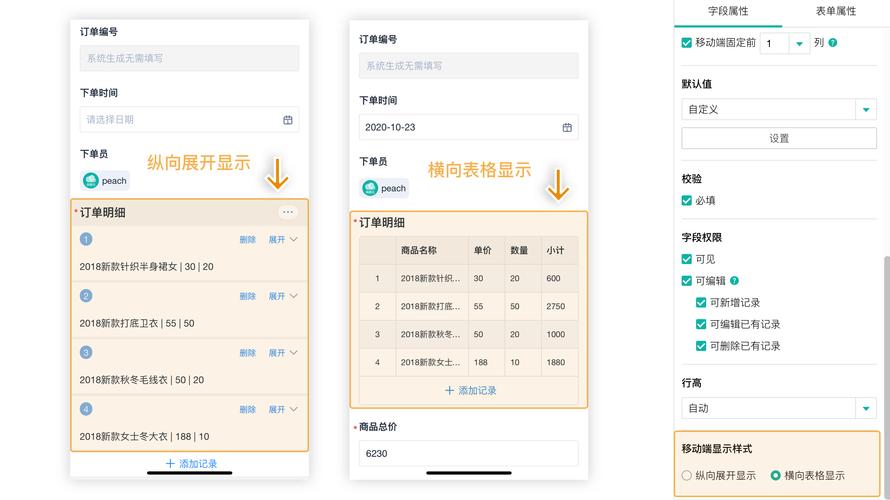The image size is (890, 500).
Task: Toggle 可新增记录 checkbox
Action: pos(701,302)
